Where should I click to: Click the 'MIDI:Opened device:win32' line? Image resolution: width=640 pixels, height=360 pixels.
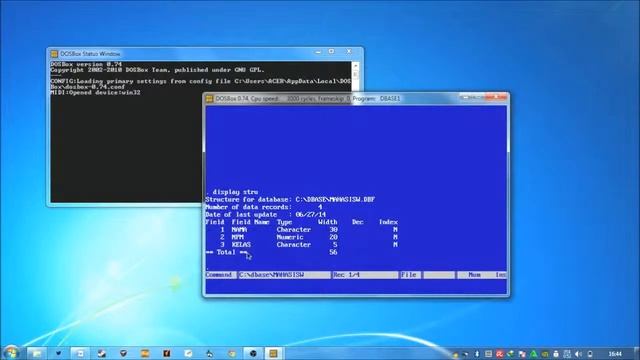pos(96,93)
